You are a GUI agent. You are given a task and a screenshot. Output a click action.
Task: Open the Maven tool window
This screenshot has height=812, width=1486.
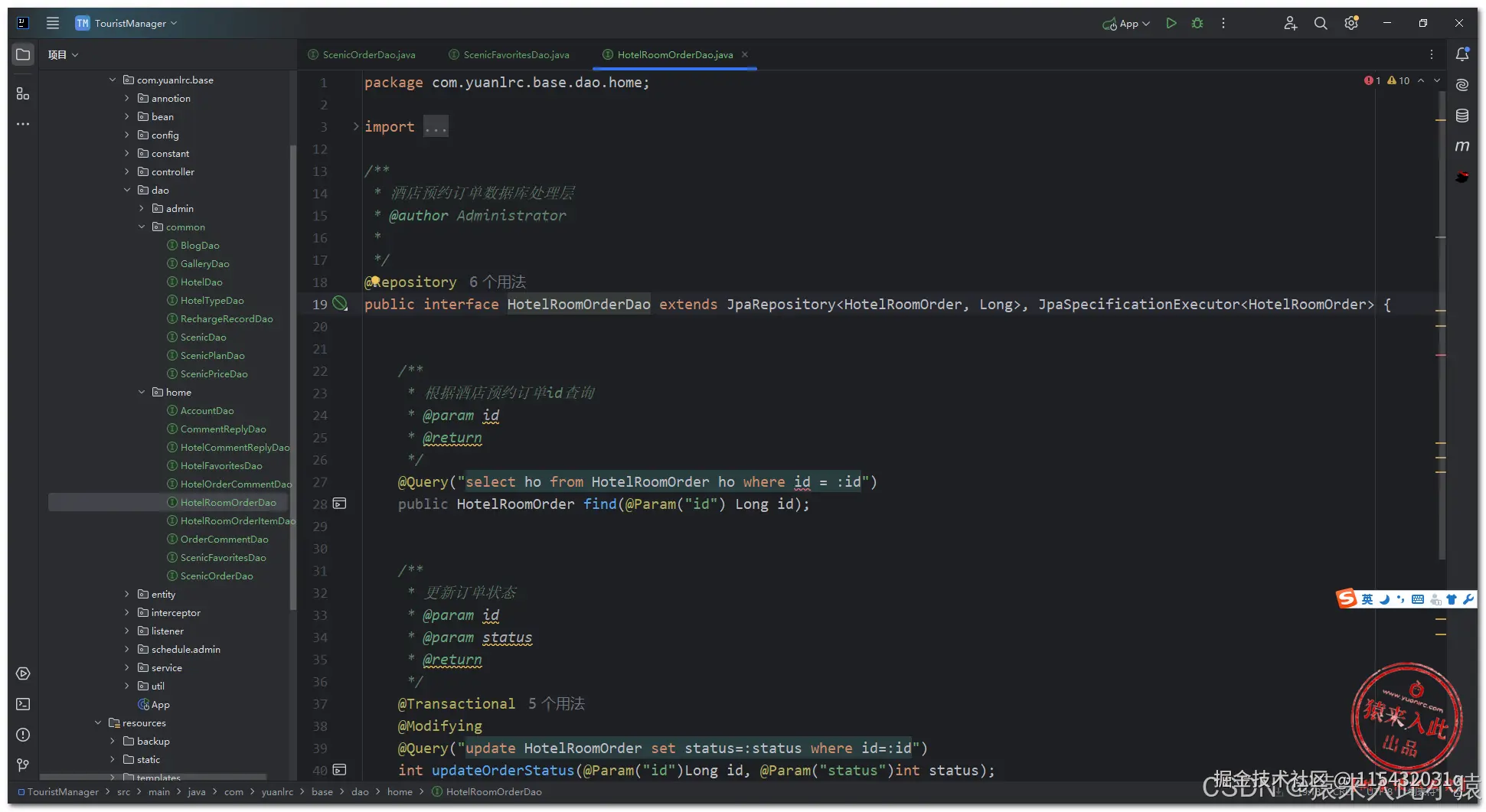coord(1462,146)
